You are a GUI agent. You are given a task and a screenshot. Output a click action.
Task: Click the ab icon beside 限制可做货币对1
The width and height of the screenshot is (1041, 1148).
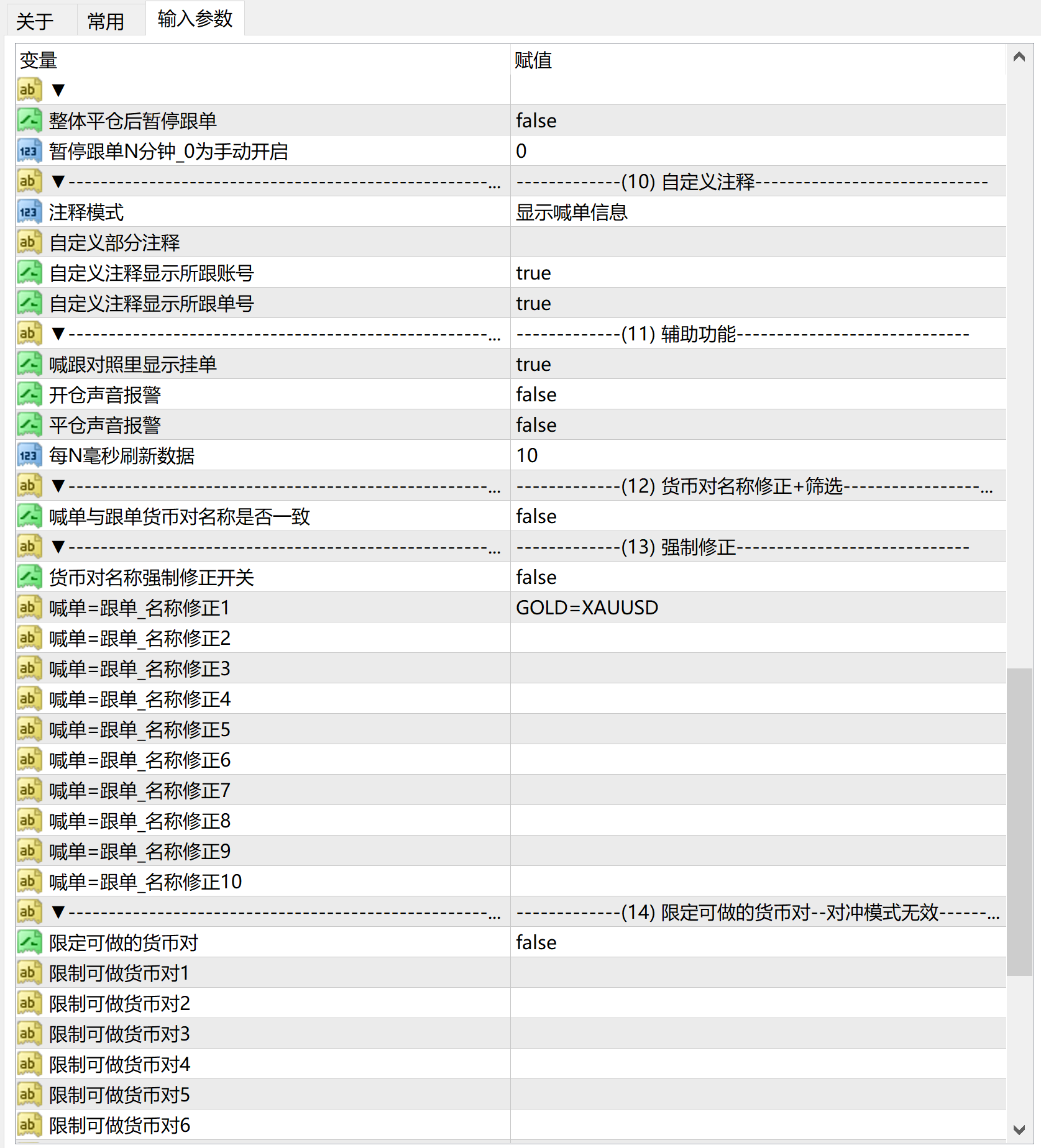(29, 973)
